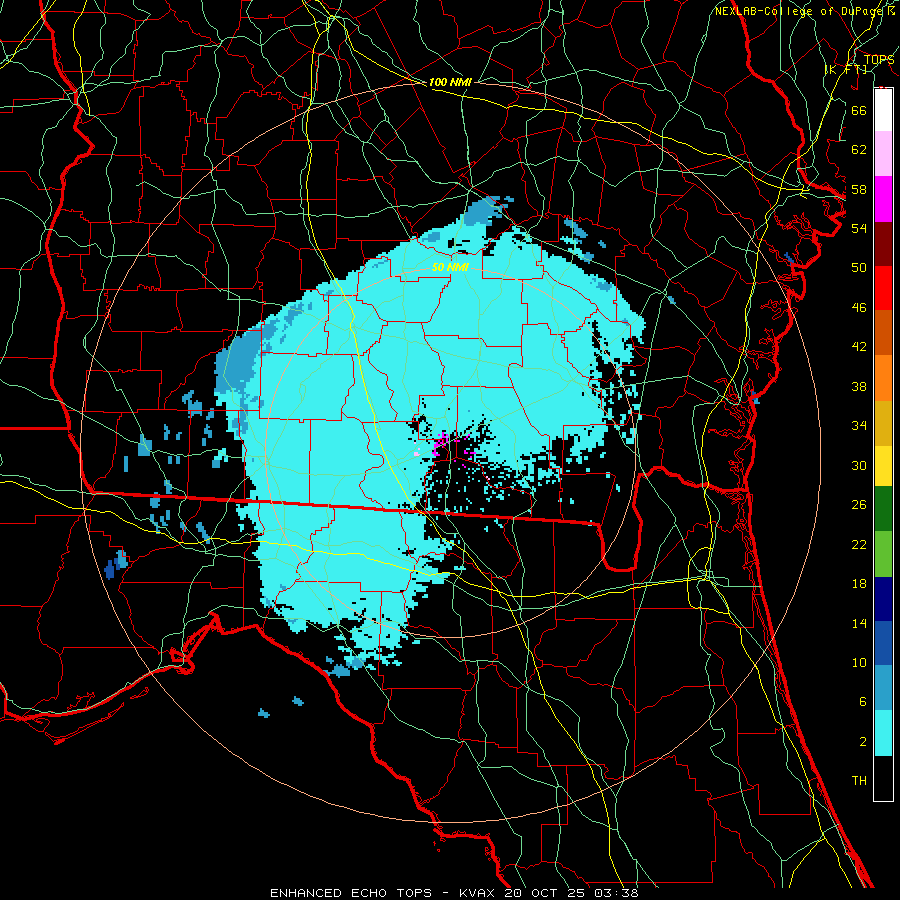Click the white swatch in the tops legend

coord(883,110)
